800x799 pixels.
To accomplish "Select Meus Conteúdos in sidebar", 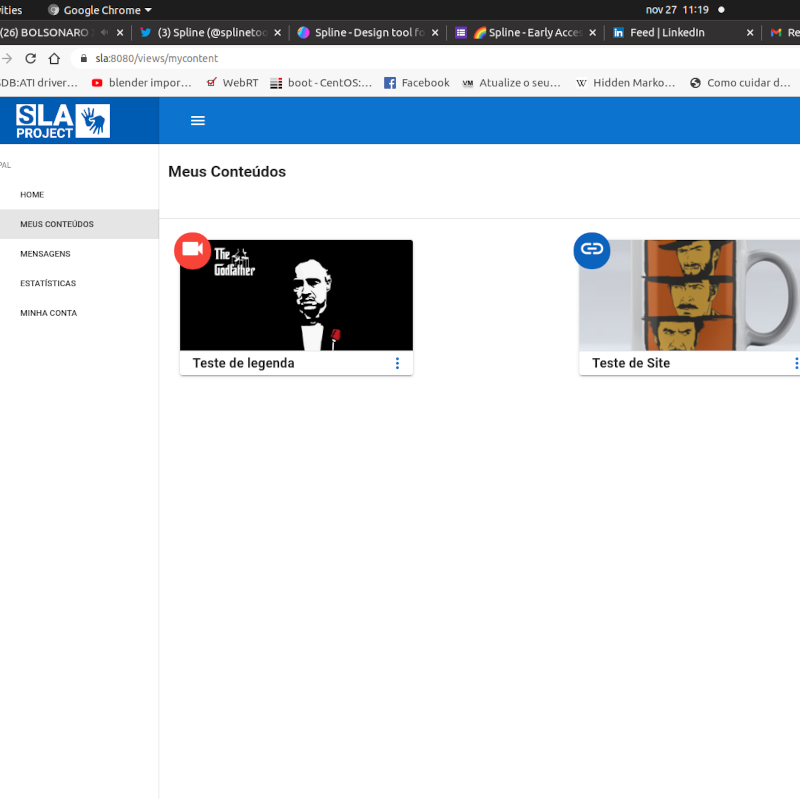I will pos(57,224).
